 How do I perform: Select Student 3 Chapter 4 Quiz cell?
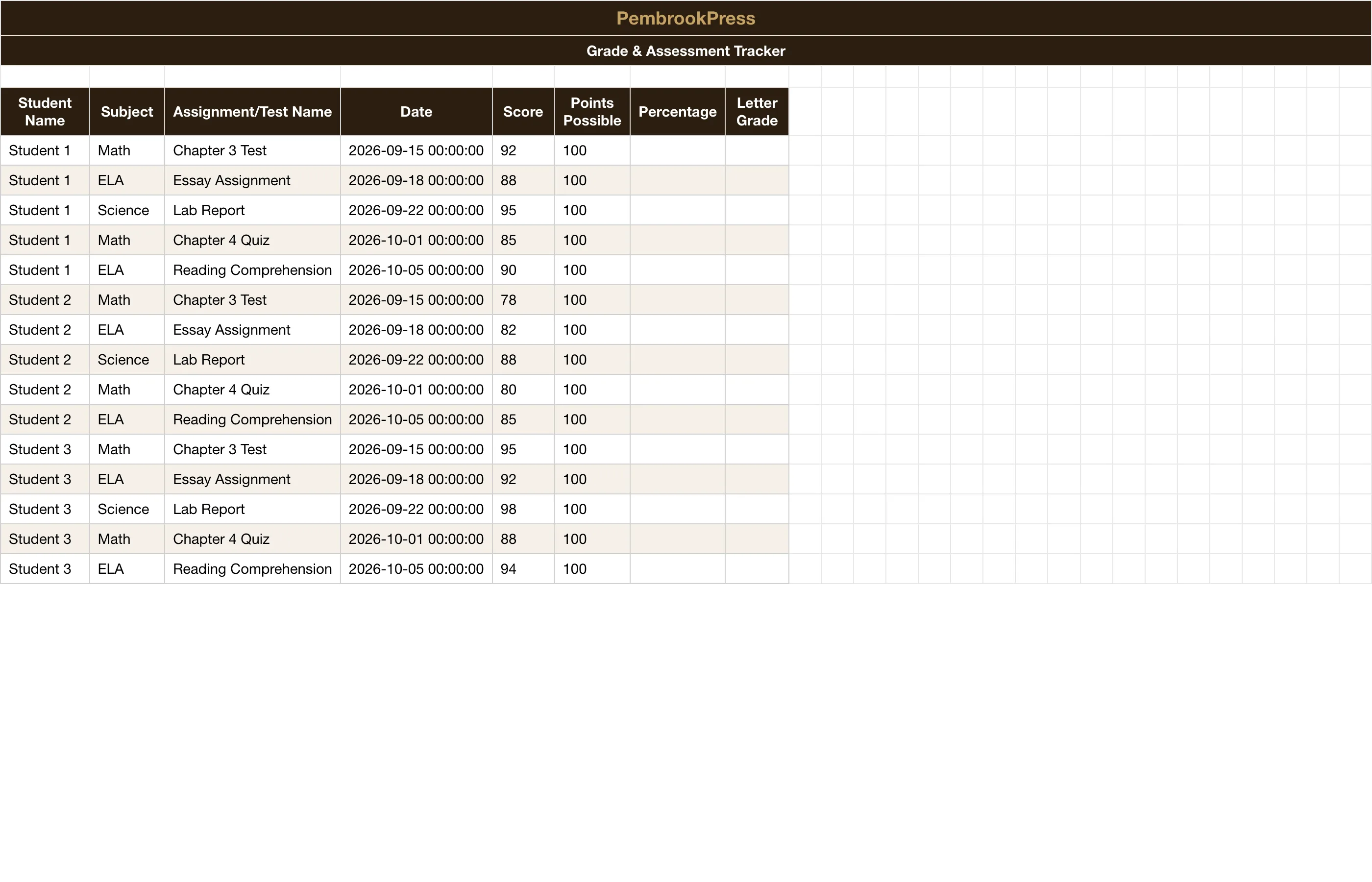tap(252, 539)
